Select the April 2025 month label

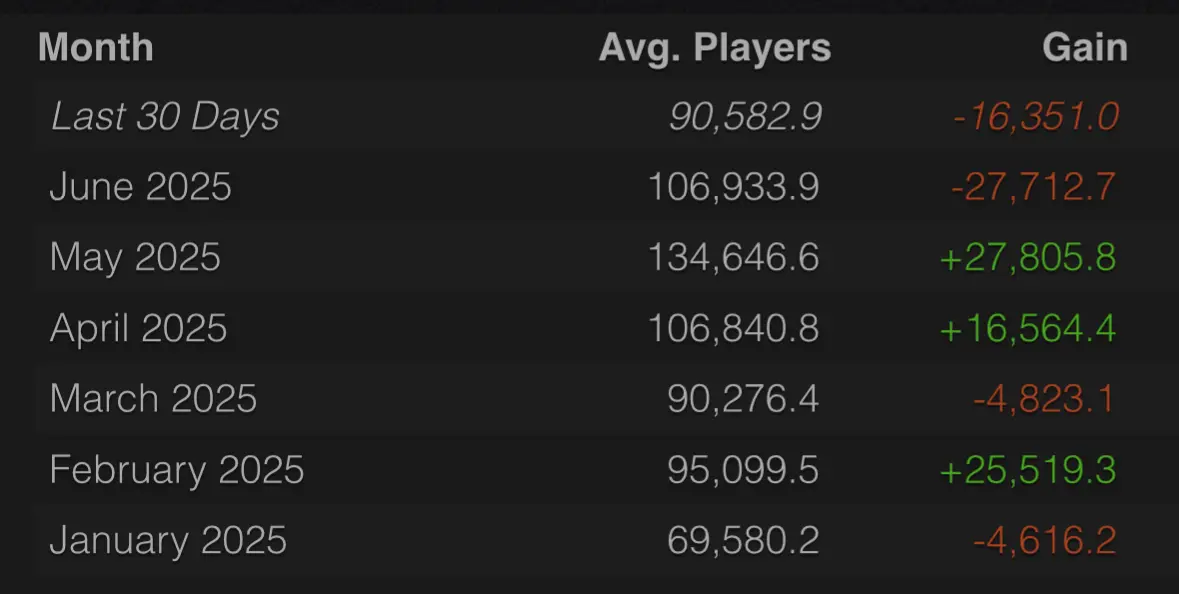(138, 329)
